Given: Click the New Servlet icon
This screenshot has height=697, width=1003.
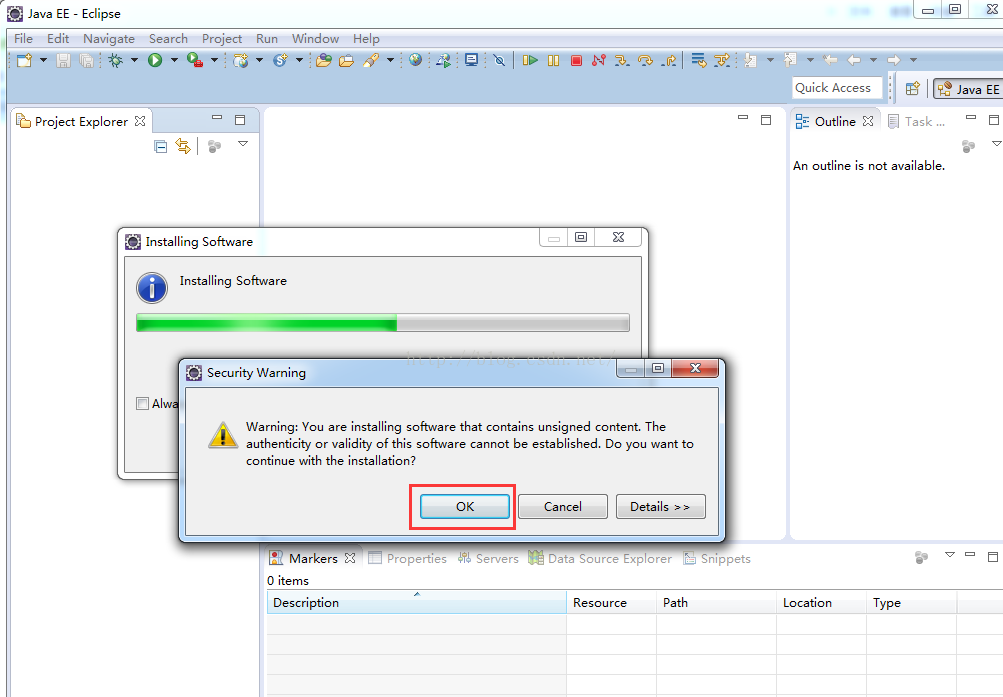Looking at the screenshot, I should click(280, 60).
